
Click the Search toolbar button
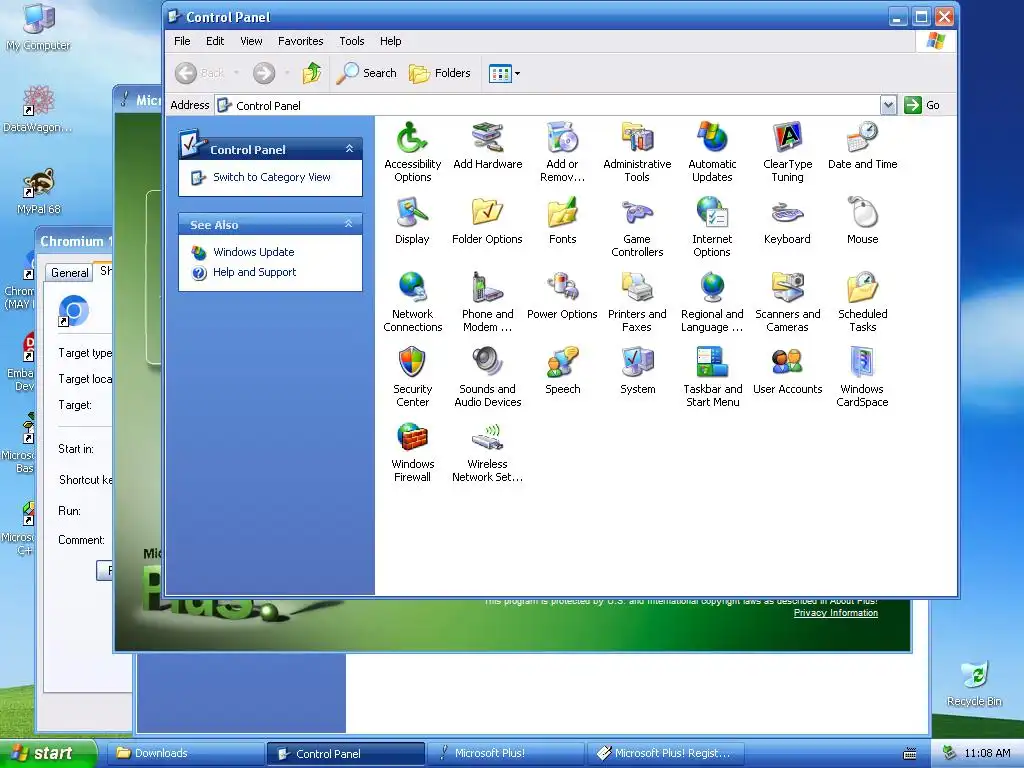coord(366,73)
